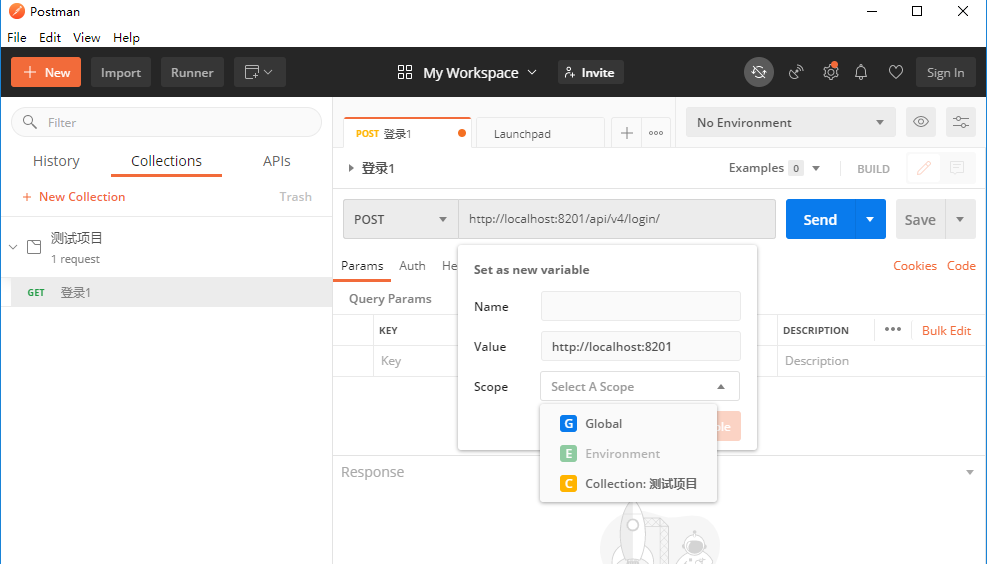Open tab options ellipsis menu
The width and height of the screenshot is (987, 564).
(x=656, y=133)
